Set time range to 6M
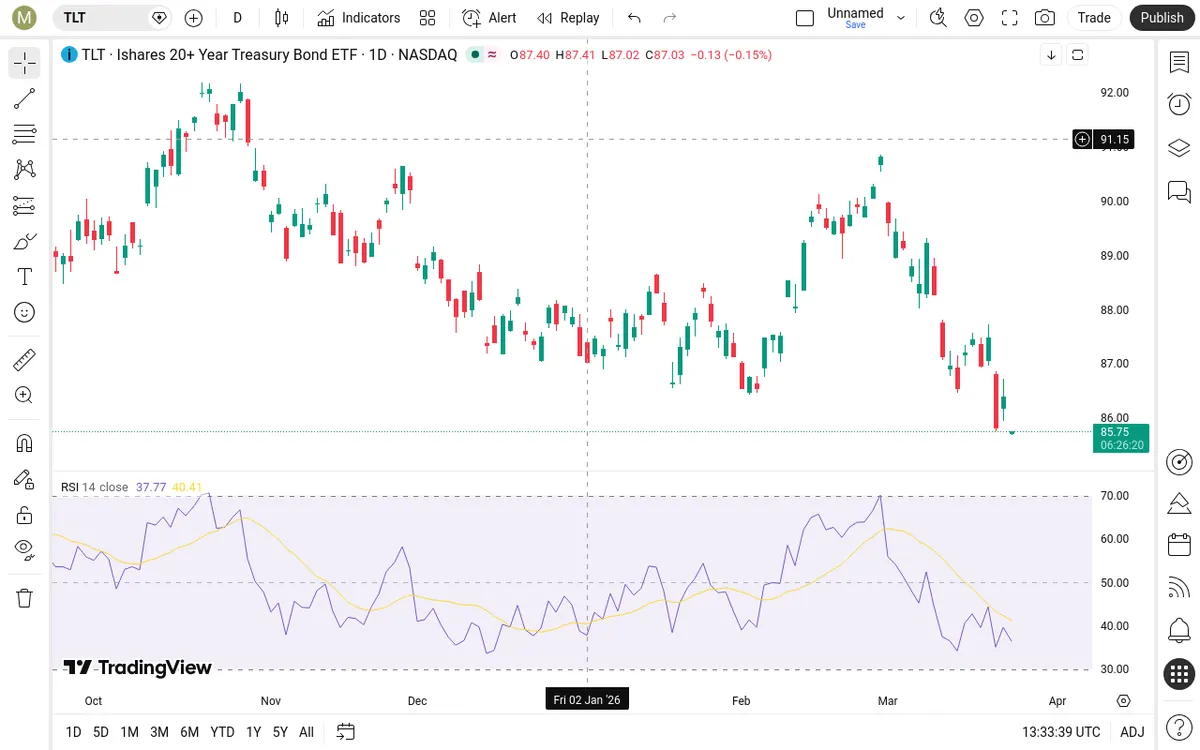Viewport: 1200px width, 750px height. pos(189,732)
